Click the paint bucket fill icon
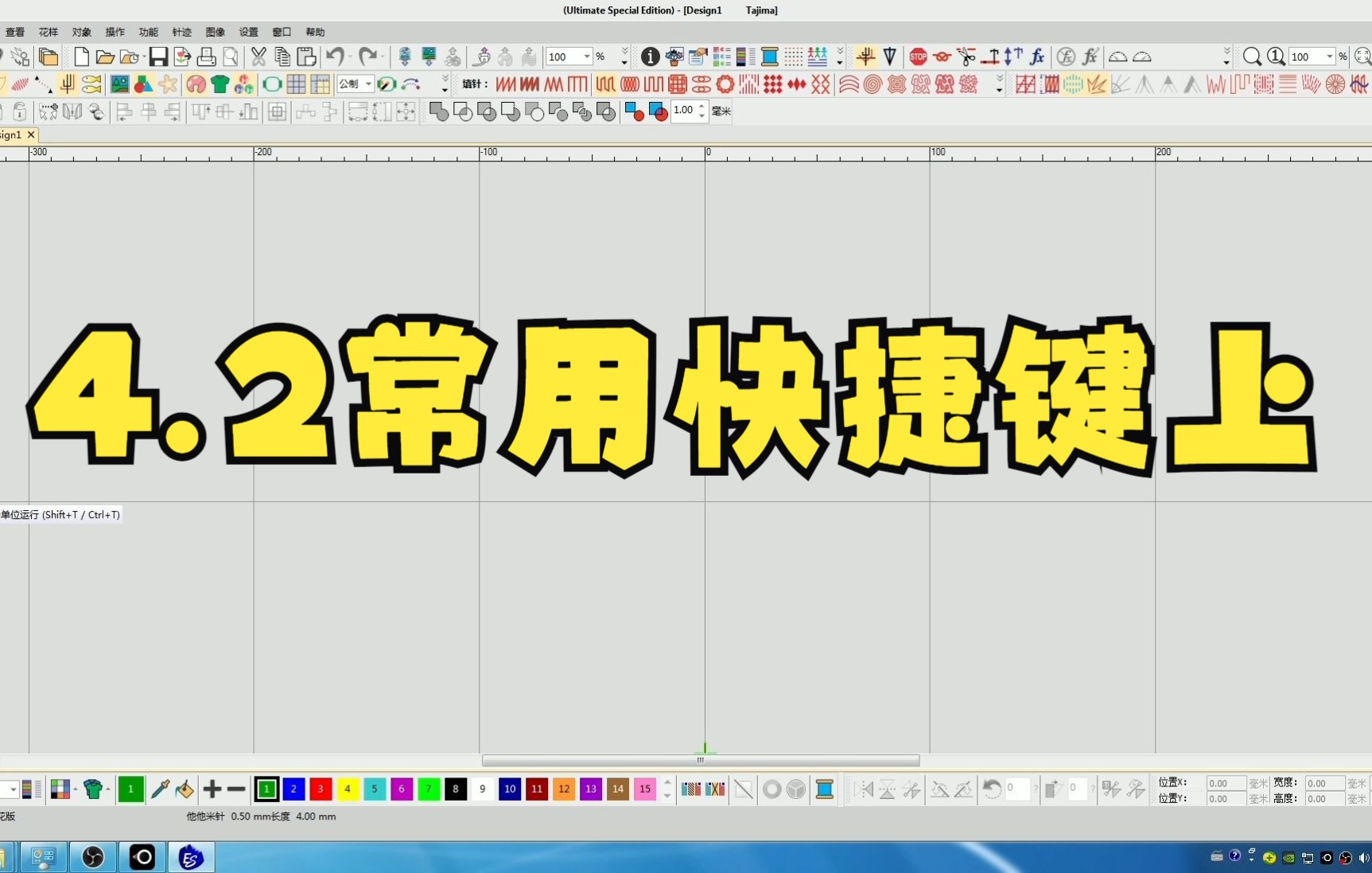1372x873 pixels. (x=185, y=789)
